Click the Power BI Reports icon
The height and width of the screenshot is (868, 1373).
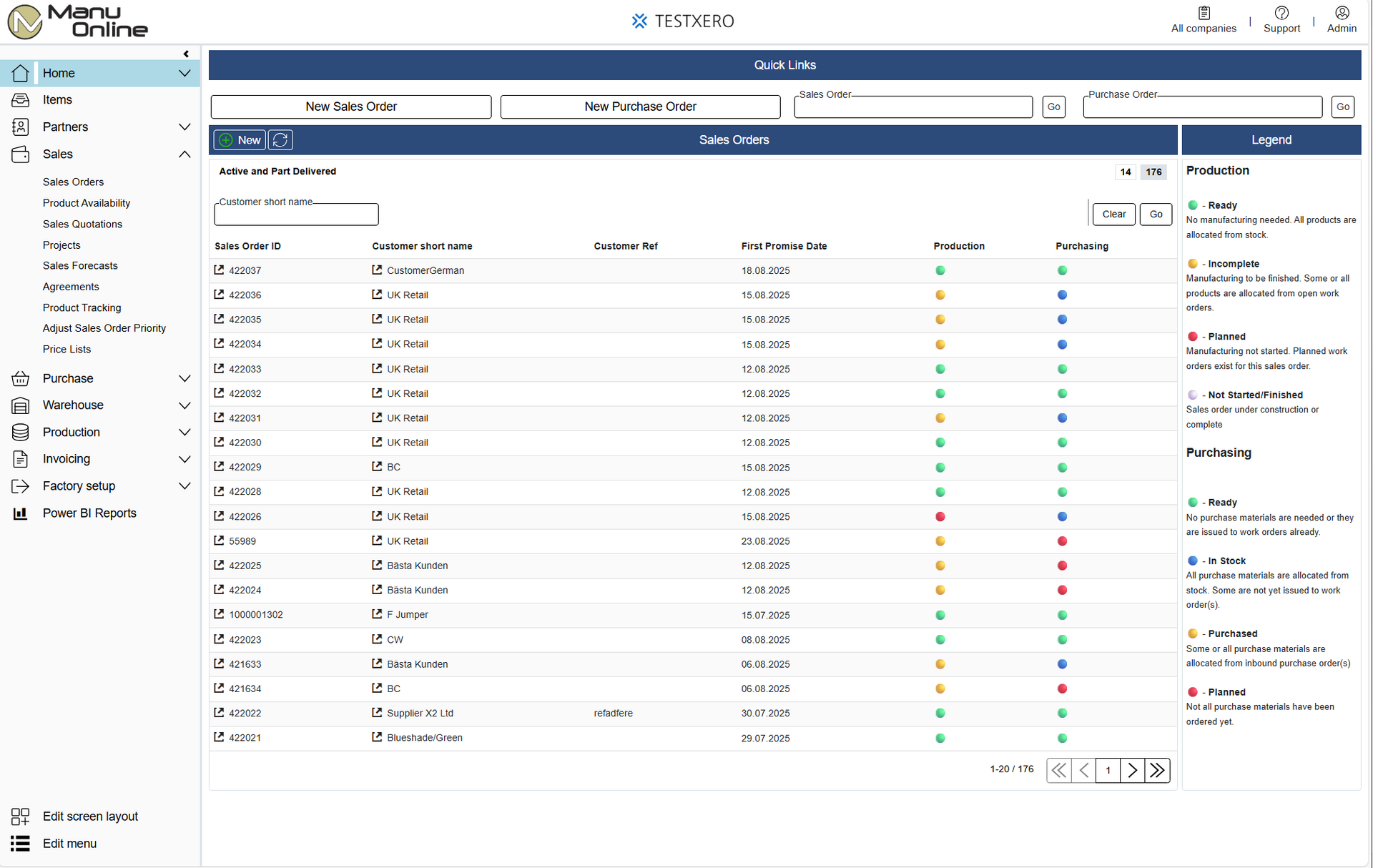click(x=20, y=513)
